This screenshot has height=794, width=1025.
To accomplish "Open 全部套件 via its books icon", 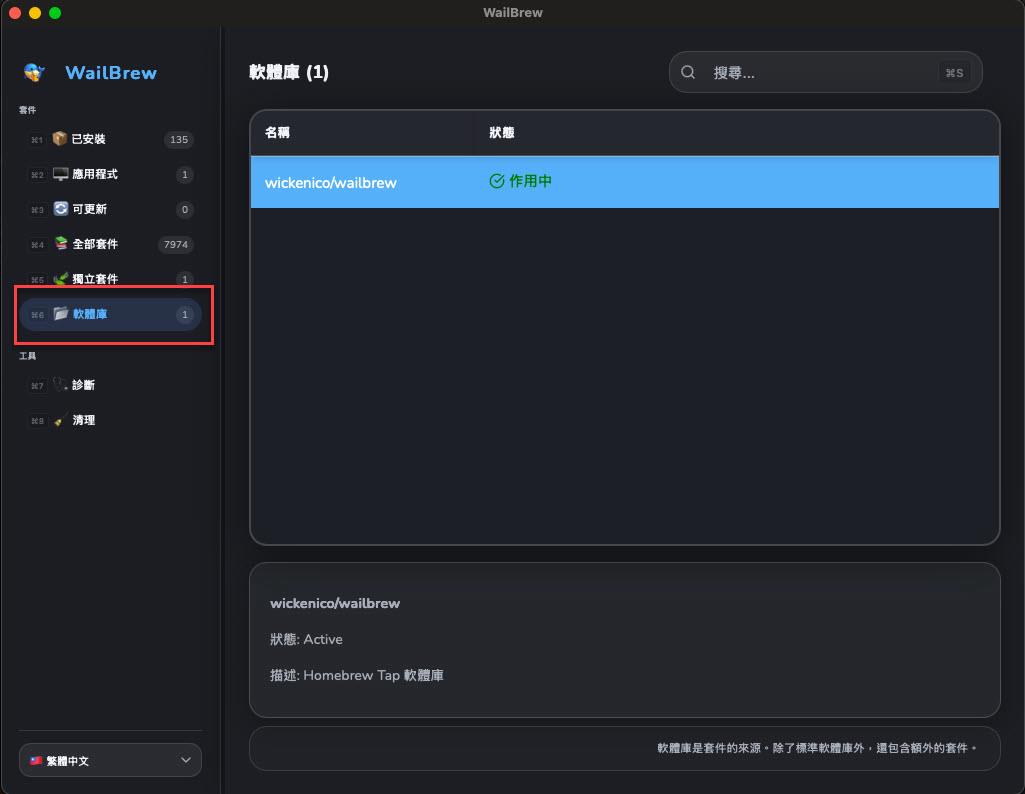I will (60, 244).
